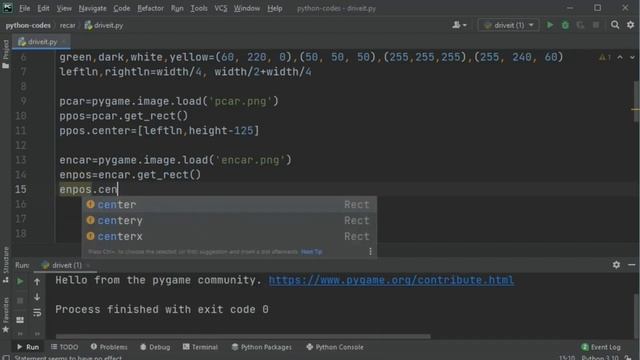Click the layout icon in Run panel
Viewport: 640px width, 360px height.
[x=20, y=320]
